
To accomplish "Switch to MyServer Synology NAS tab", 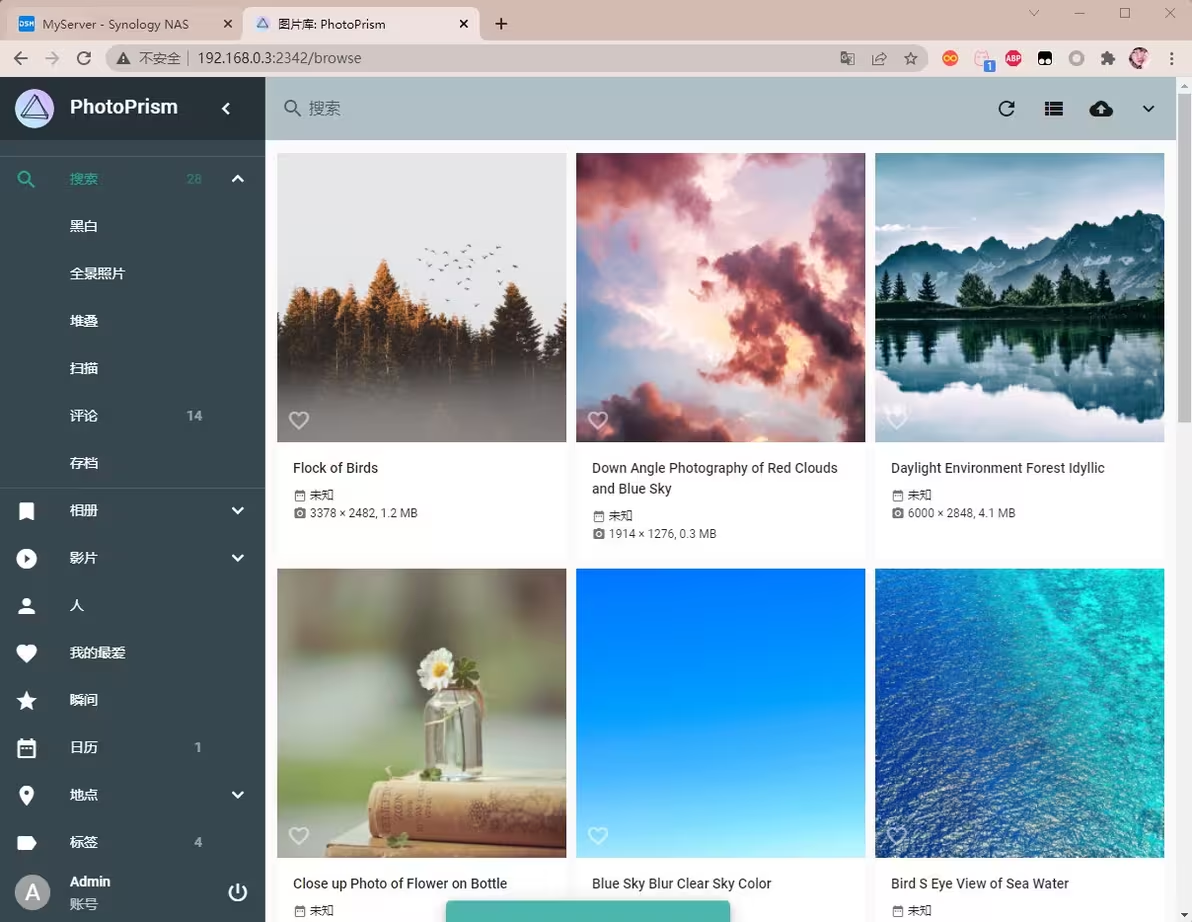I will point(115,24).
